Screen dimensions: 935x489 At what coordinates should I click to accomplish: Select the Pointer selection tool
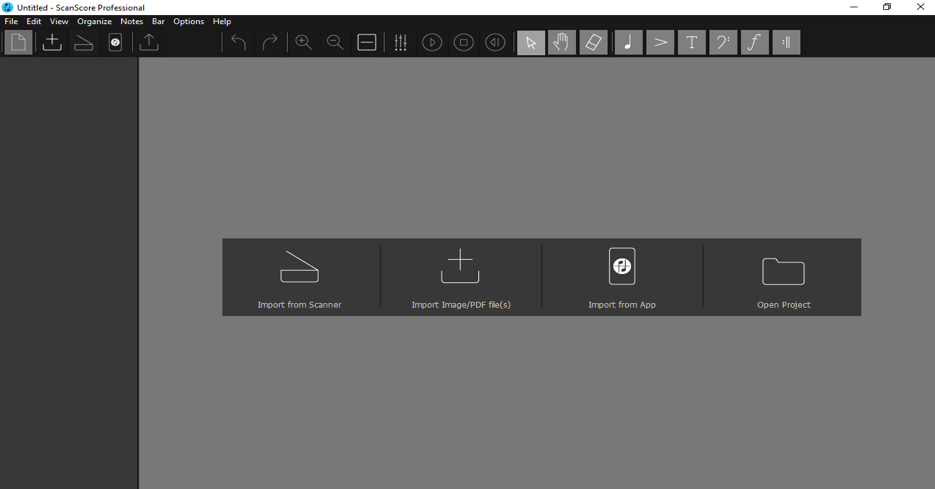pos(531,42)
